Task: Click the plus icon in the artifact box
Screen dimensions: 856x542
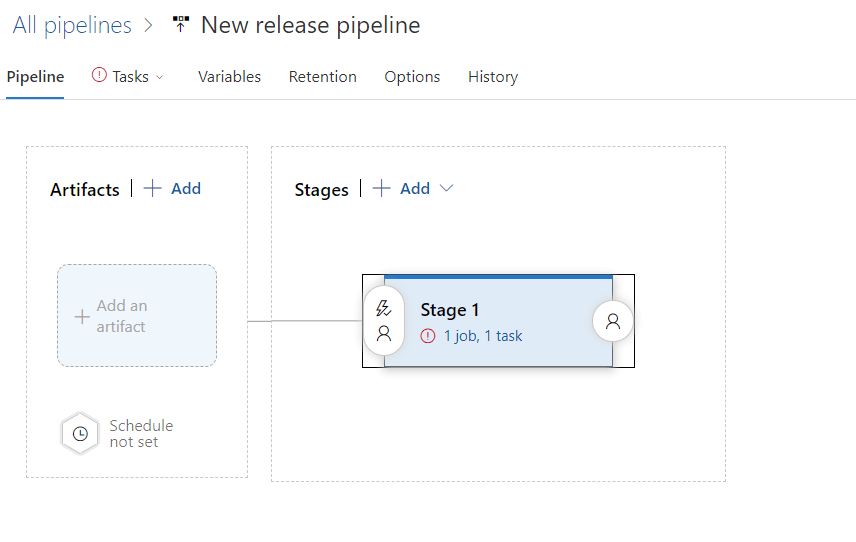Action: 82,317
